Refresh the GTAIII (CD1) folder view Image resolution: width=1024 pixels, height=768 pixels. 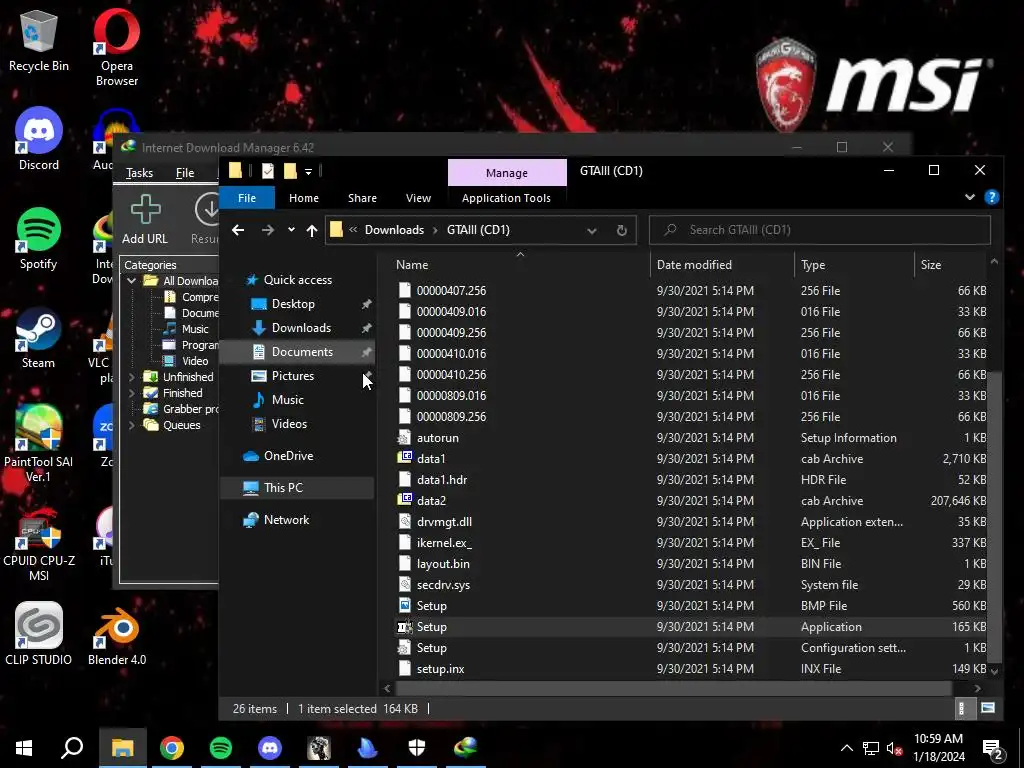[622, 230]
